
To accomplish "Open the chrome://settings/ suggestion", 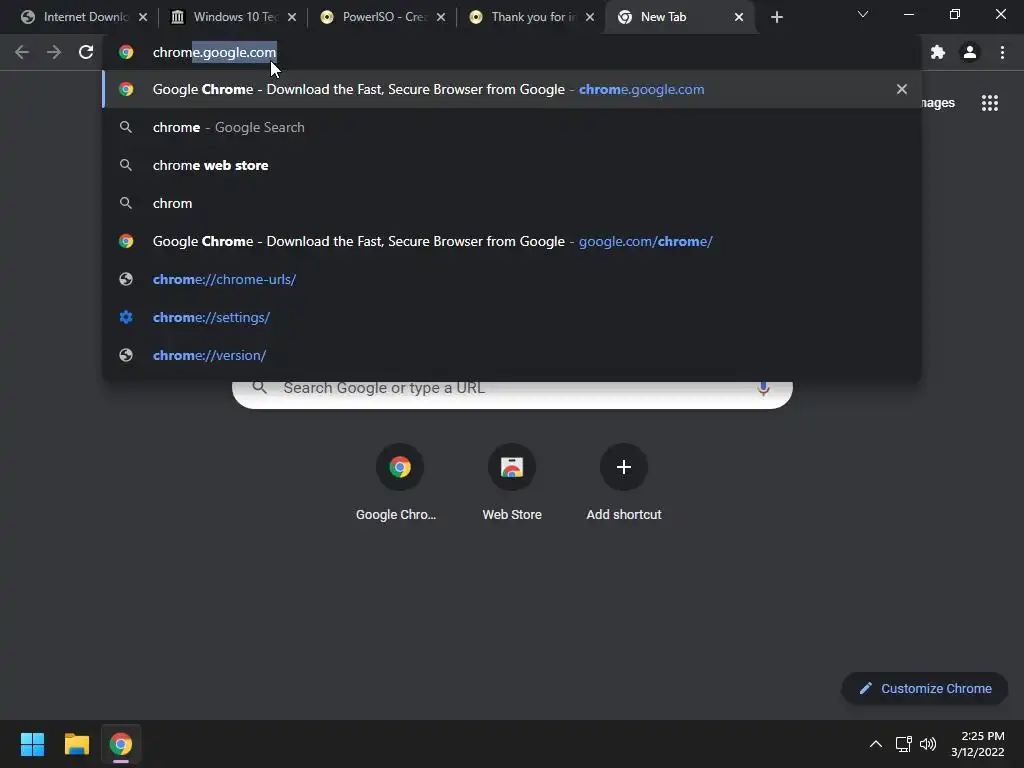I will (x=511, y=317).
